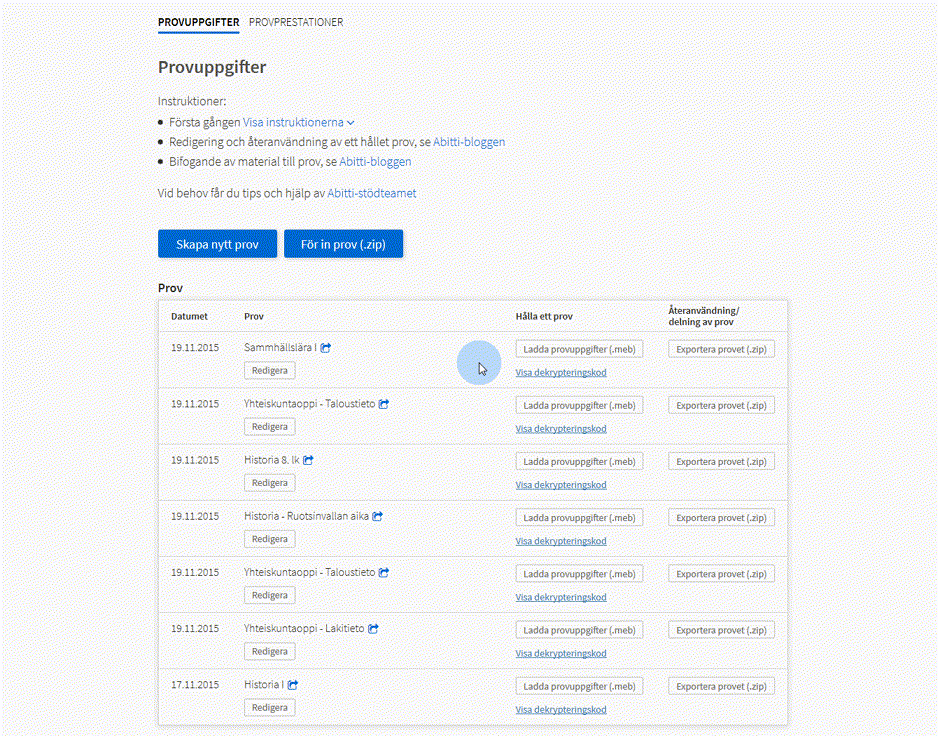The width and height of the screenshot is (938, 736).
Task: Open share icon next to Historia 8. lk
Action: click(x=308, y=460)
